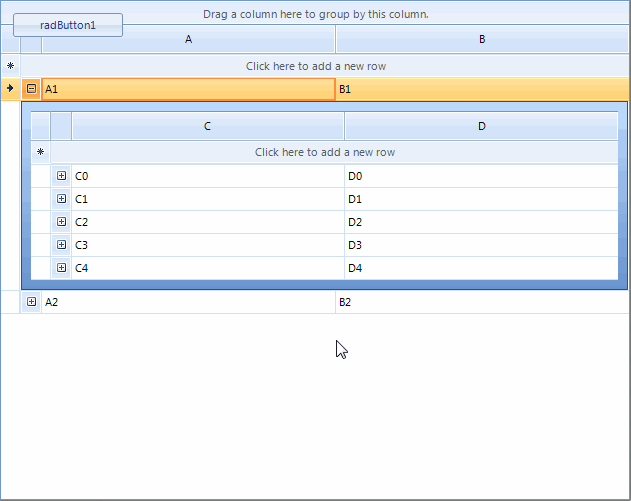Click column D header in child grid
The width and height of the screenshot is (631, 501).
coord(481,126)
